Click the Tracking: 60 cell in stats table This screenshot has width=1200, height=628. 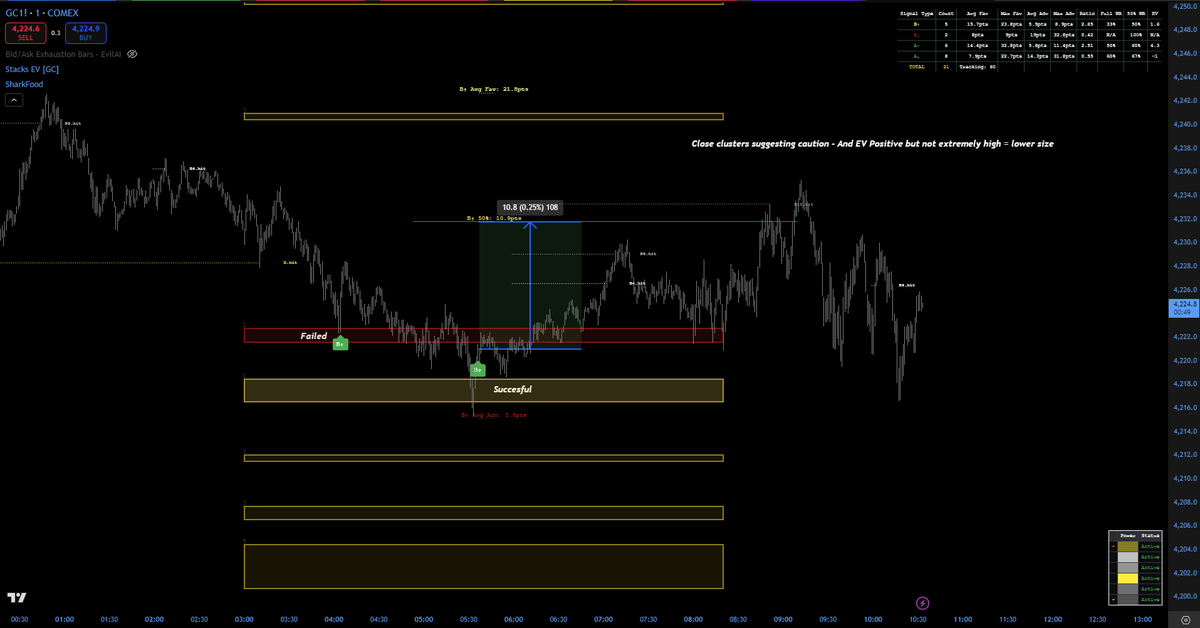tap(978, 66)
